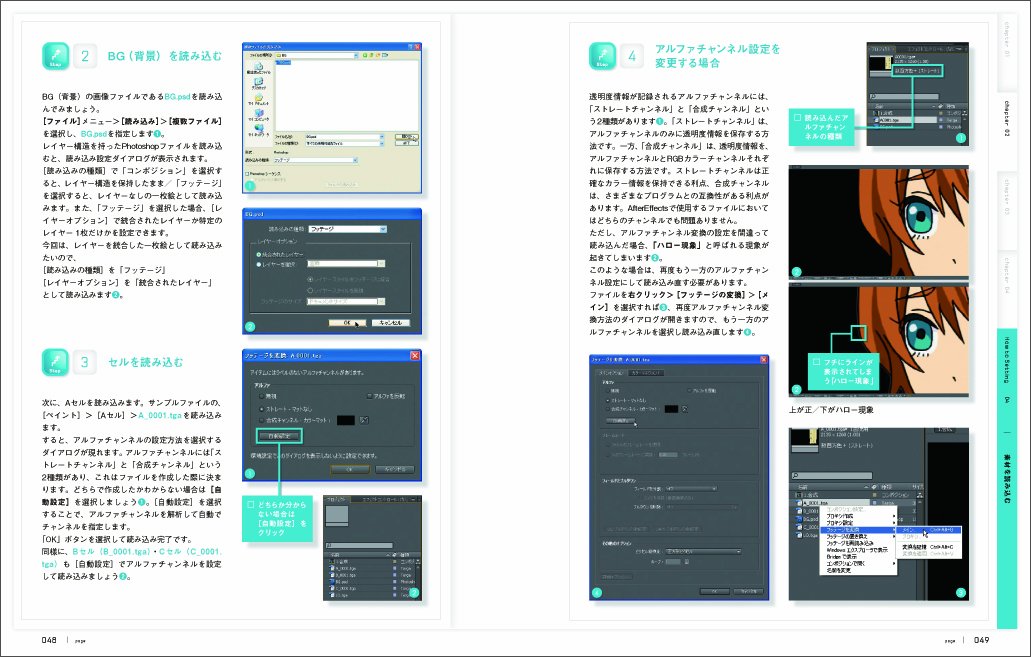Click C_0001 file icon behind the context menu

tap(800, 527)
